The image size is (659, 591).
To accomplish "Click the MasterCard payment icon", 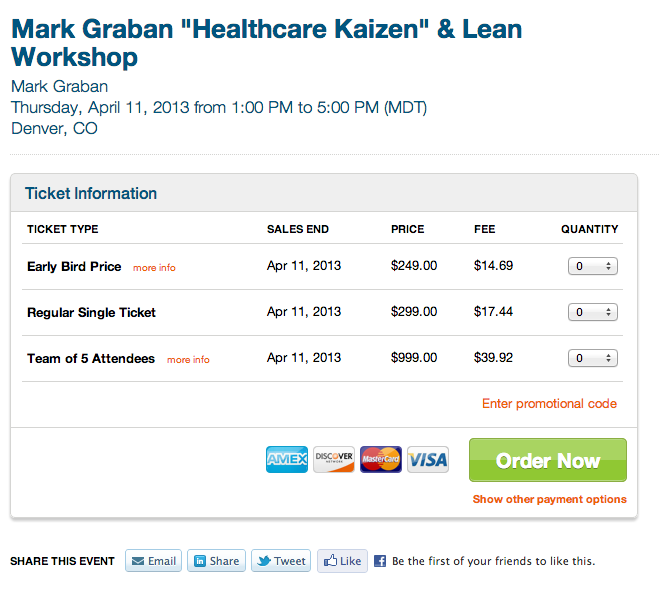I will point(381,459).
